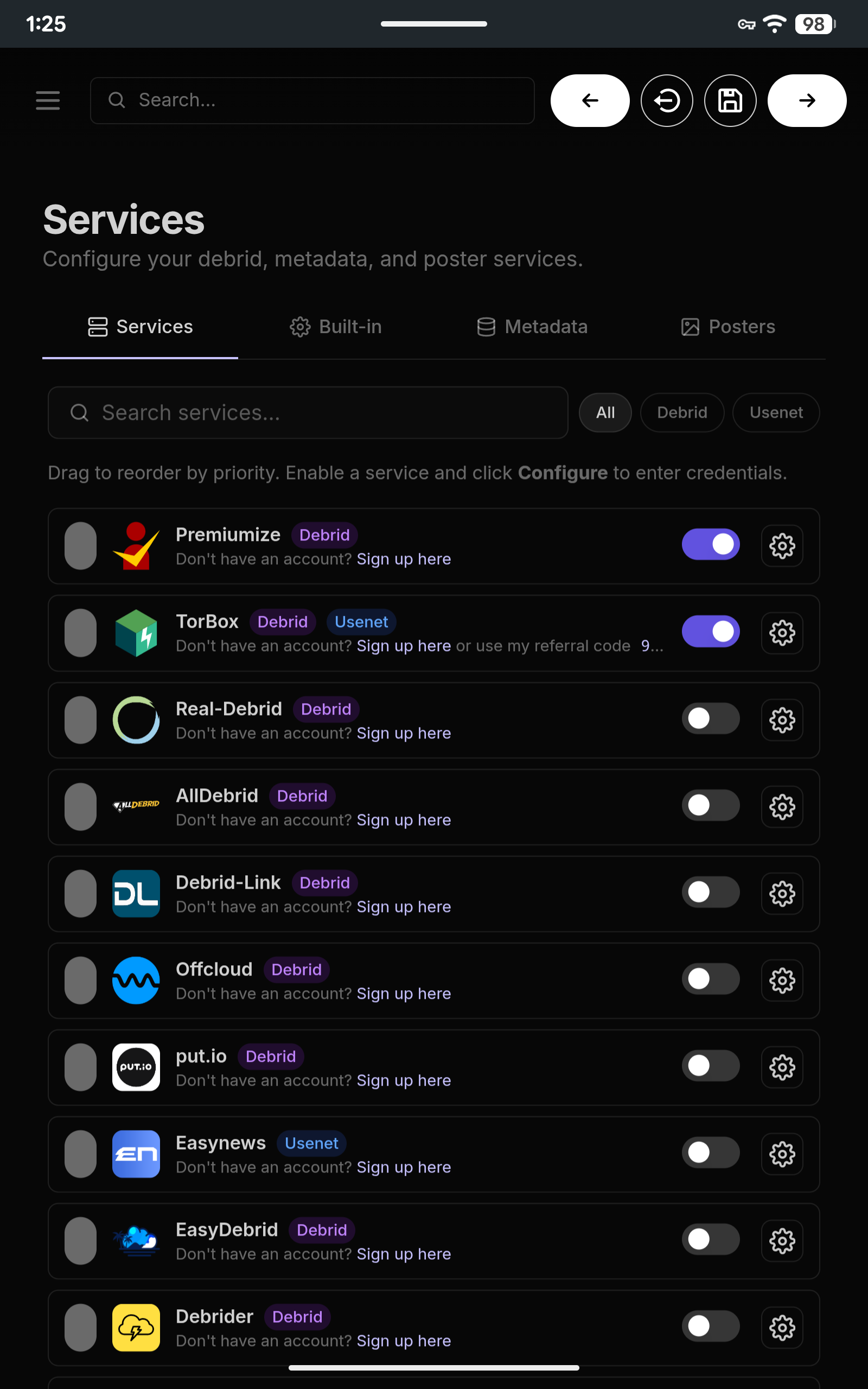Filter services by Usenet
868x1389 pixels.
(776, 413)
